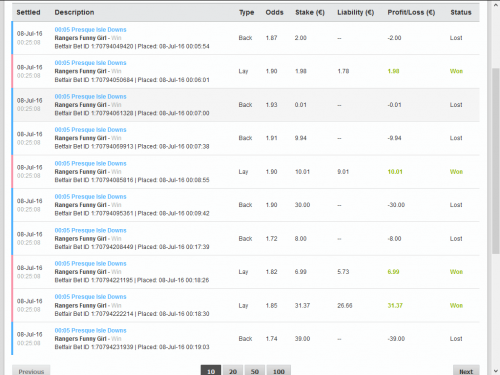Open the race link on the 30.00 back bet
This screenshot has height=375, width=500.
[x=90, y=197]
